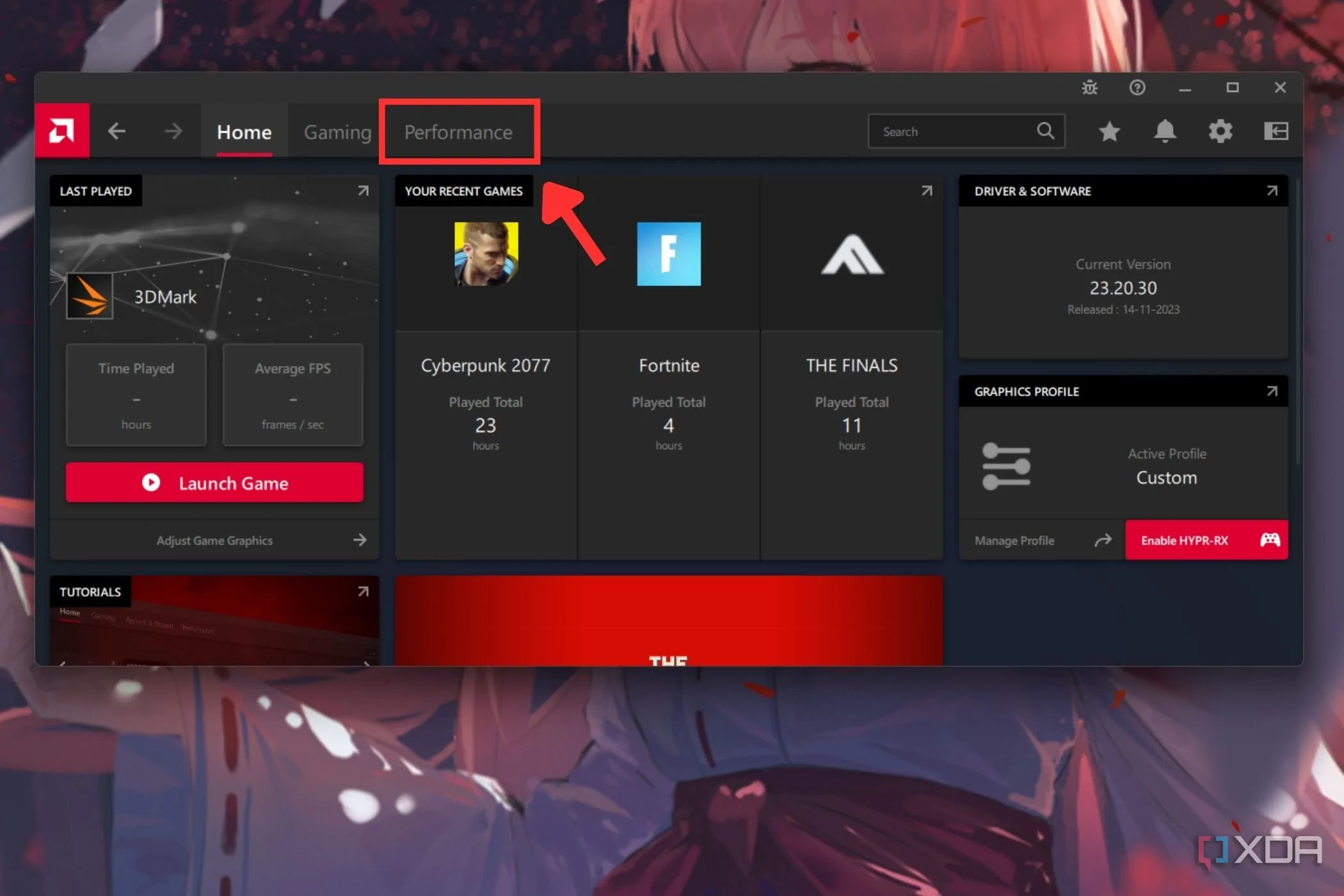The image size is (1344, 896).
Task: Expand the Graphics Profile panel
Action: [x=1272, y=391]
